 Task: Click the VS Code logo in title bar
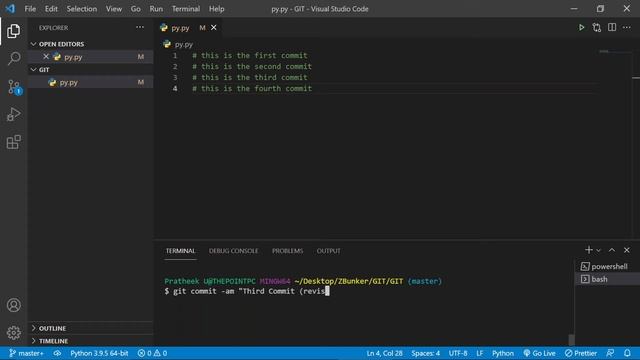11,9
